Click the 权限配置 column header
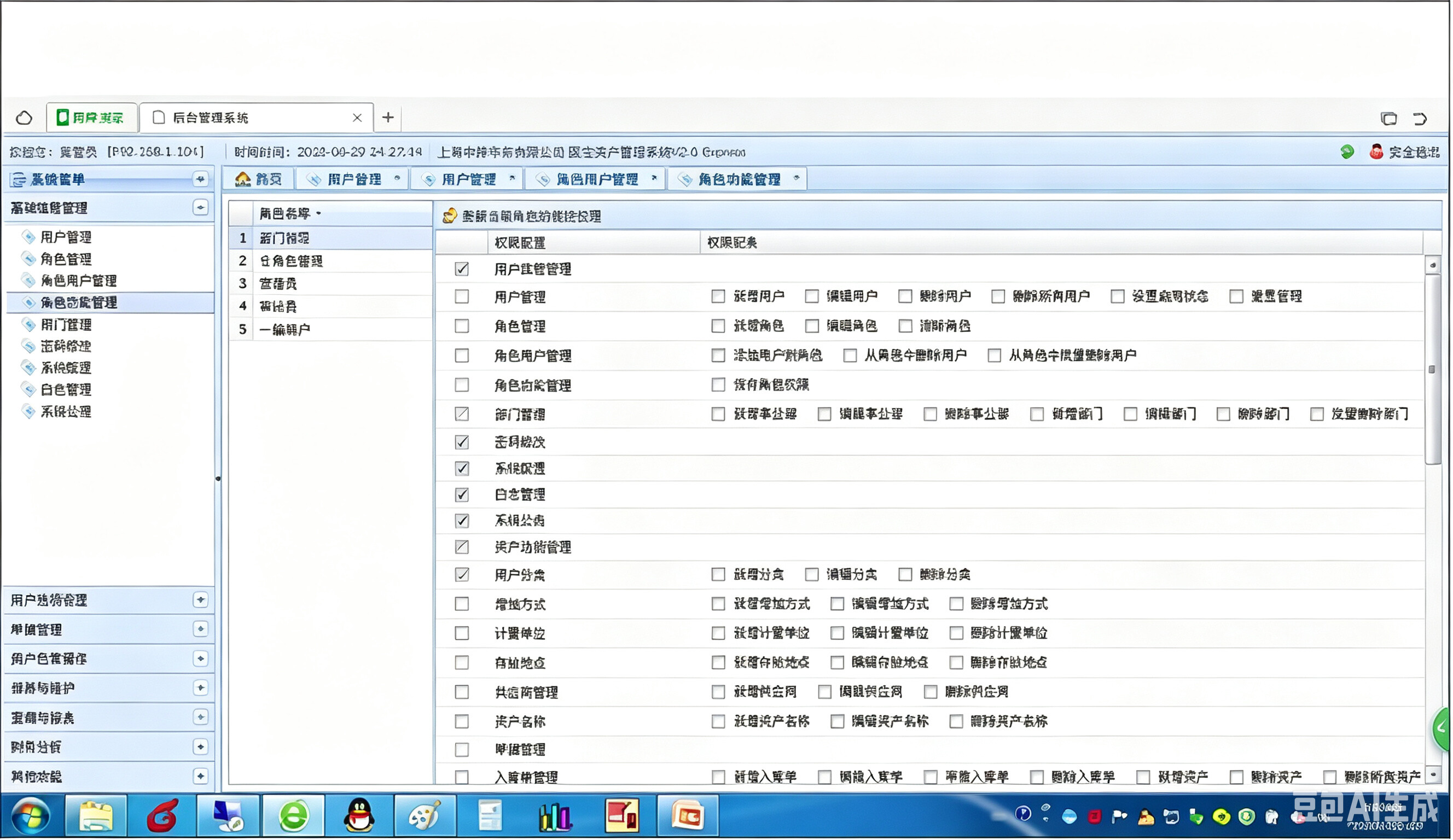This screenshot has height=840, width=1453. [x=594, y=243]
